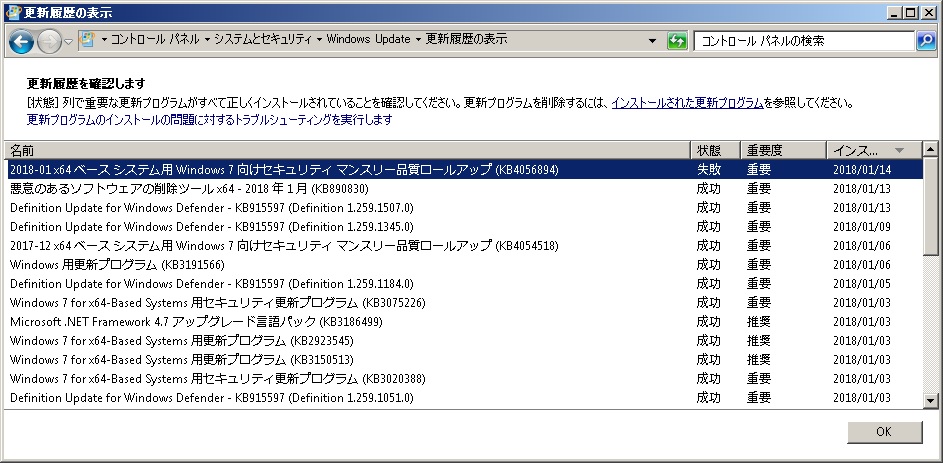This screenshot has height=463, width=943.
Task: Click the window icon in the title bar
Action: point(13,13)
